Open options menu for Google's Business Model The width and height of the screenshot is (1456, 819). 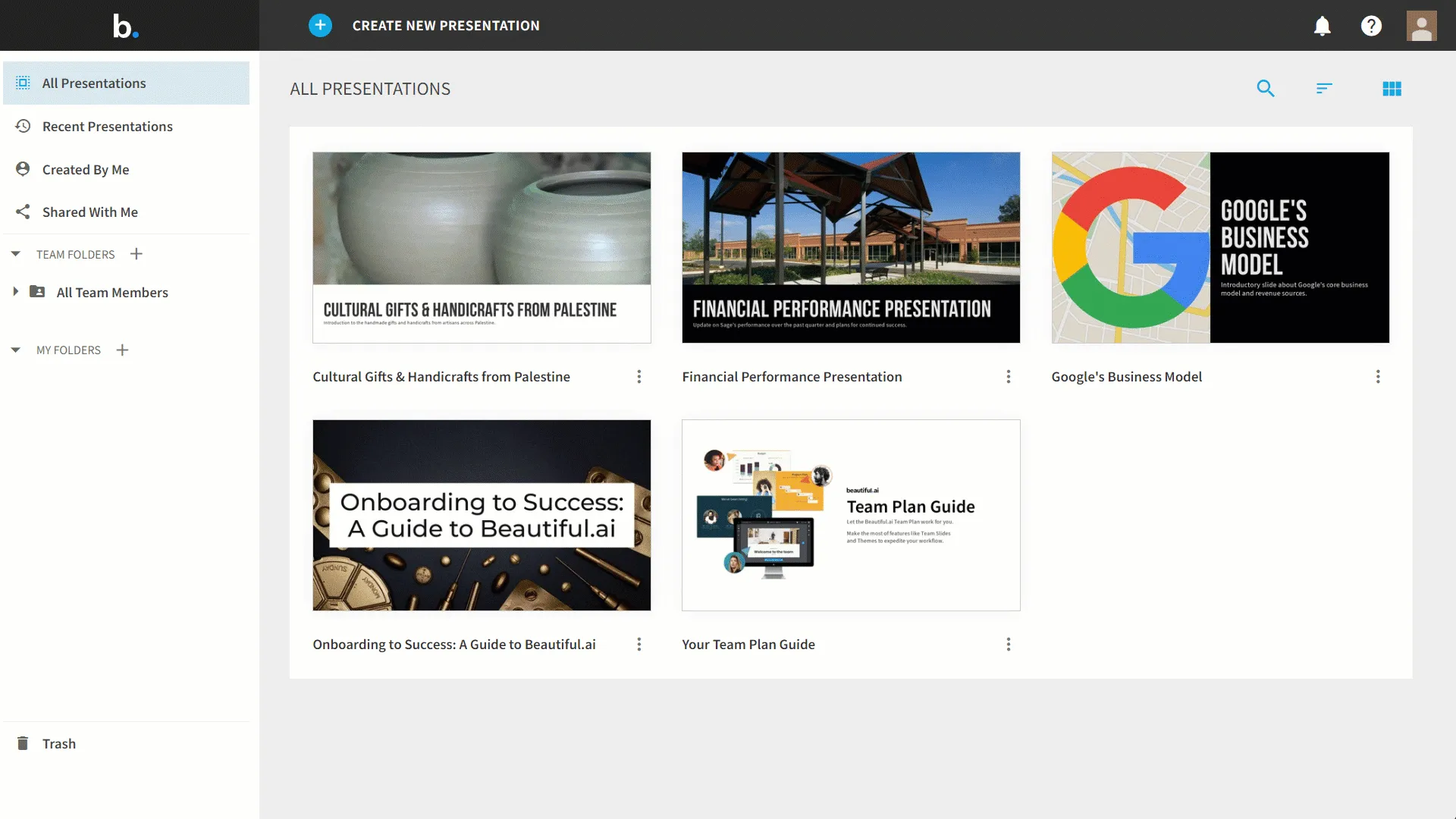[1378, 377]
